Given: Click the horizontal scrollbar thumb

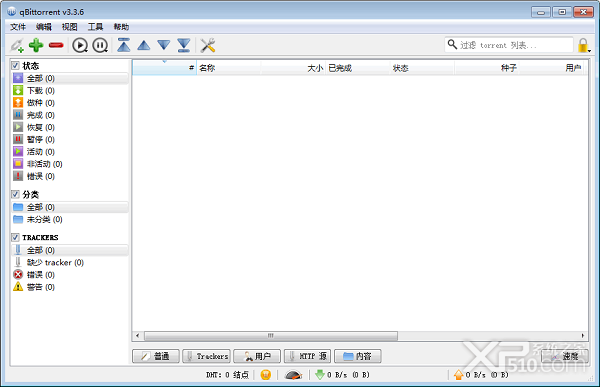Looking at the screenshot, I should (271, 336).
